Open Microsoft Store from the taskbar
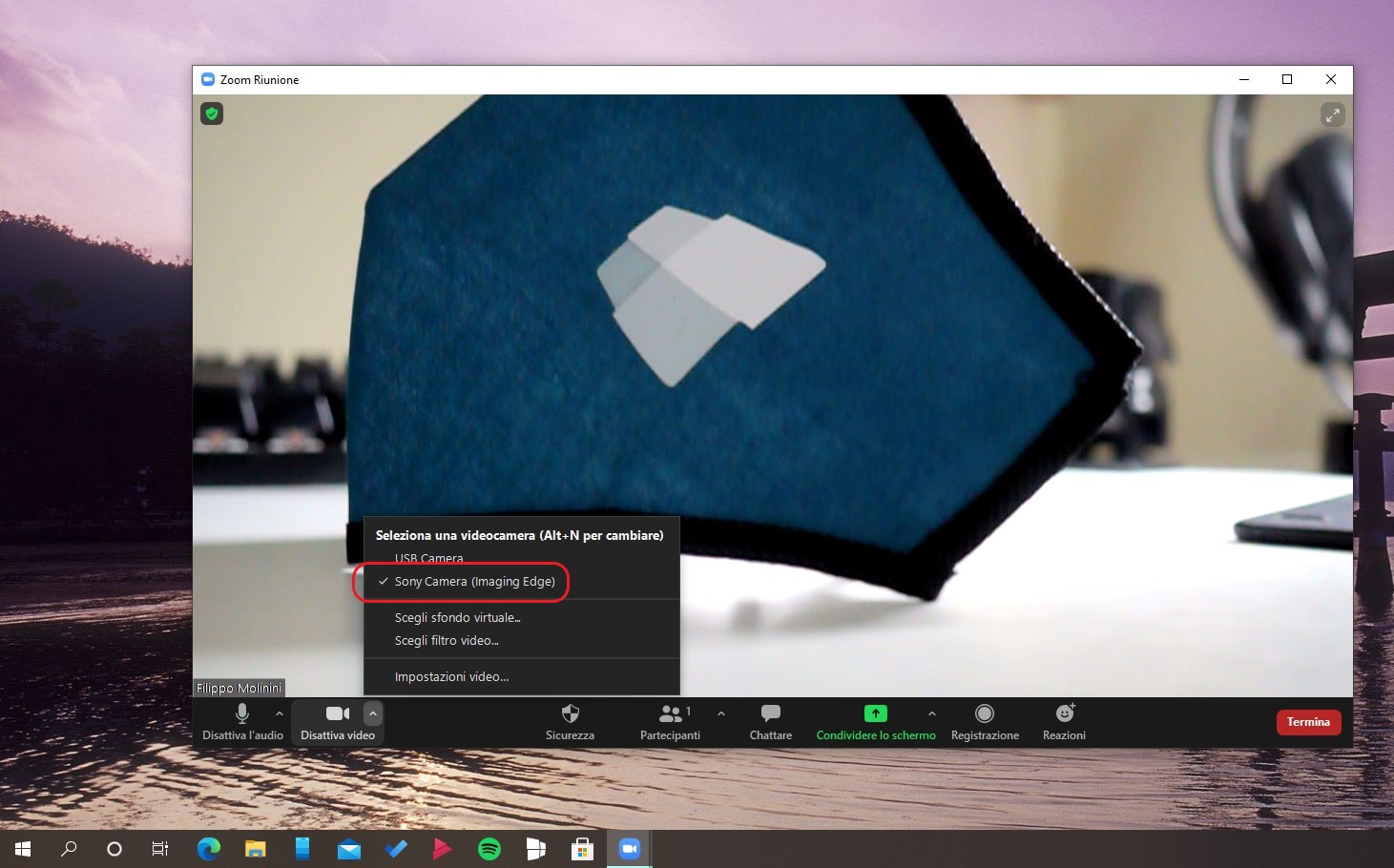 pos(582,848)
